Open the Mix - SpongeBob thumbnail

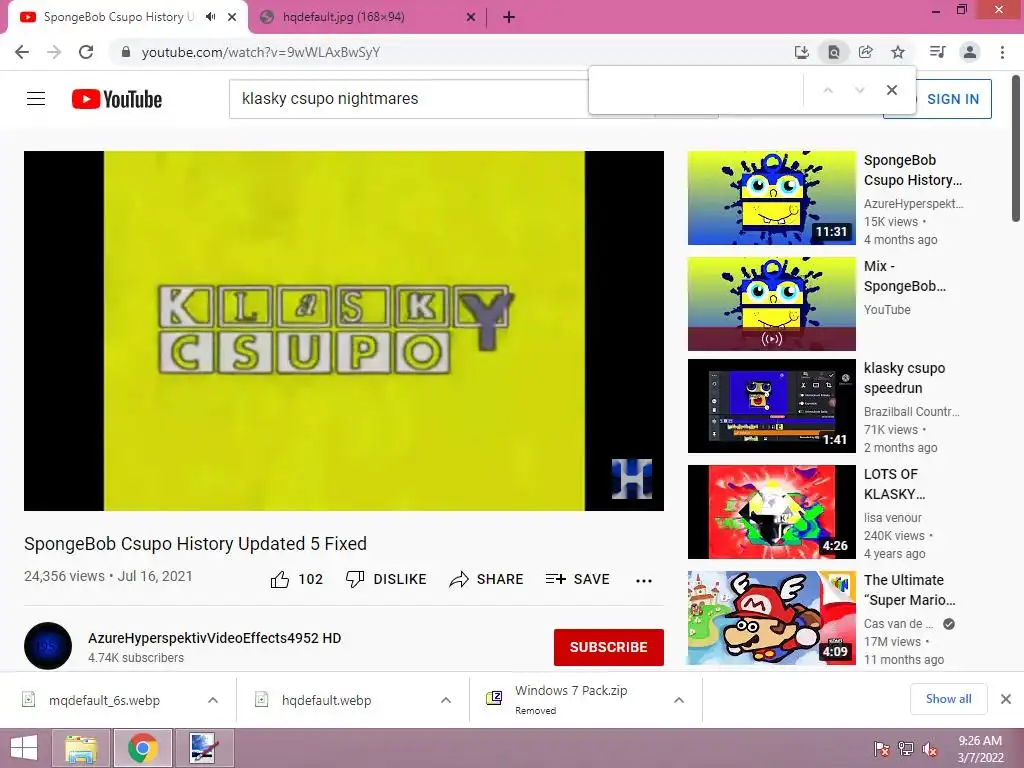771,304
